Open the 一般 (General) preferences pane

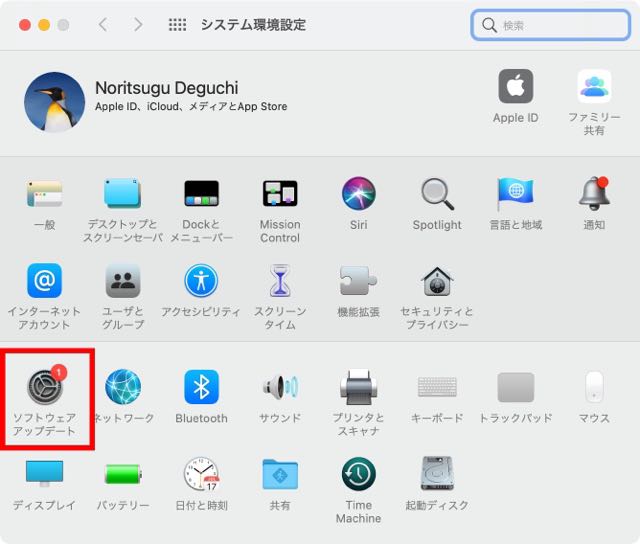tap(44, 194)
